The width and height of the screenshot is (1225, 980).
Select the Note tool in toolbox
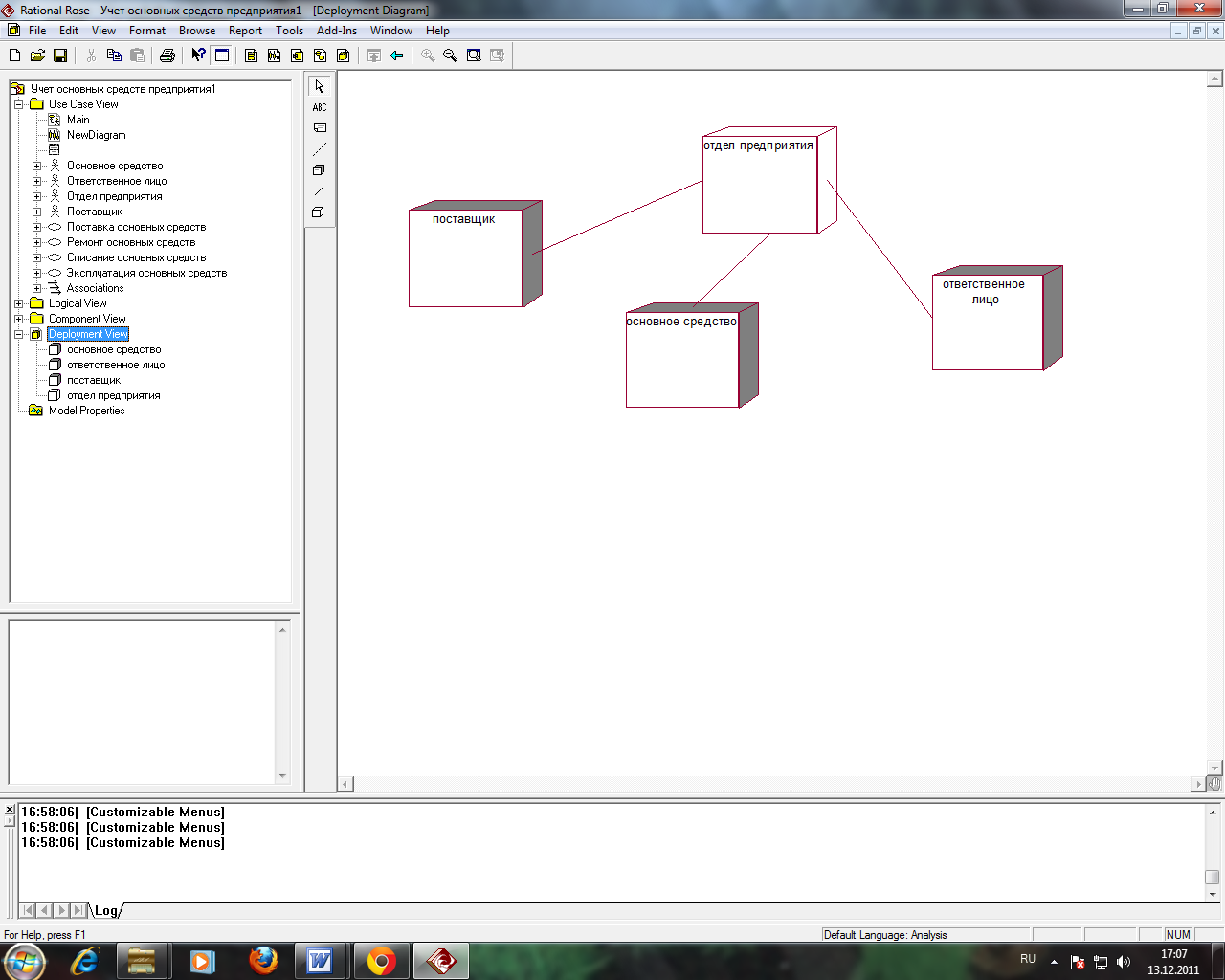point(320,128)
